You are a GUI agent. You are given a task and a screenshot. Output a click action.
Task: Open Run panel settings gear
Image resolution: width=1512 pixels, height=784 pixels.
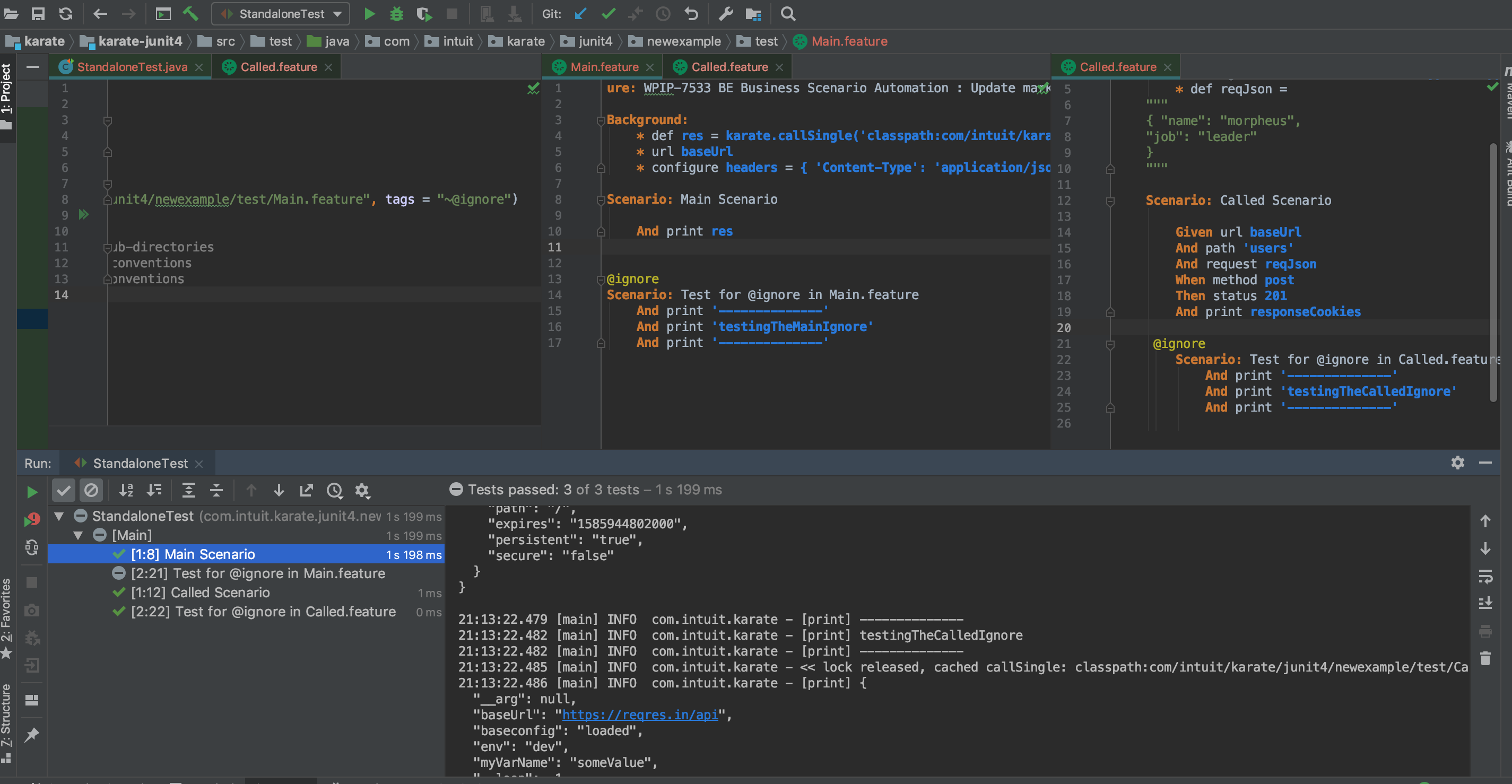(1457, 463)
